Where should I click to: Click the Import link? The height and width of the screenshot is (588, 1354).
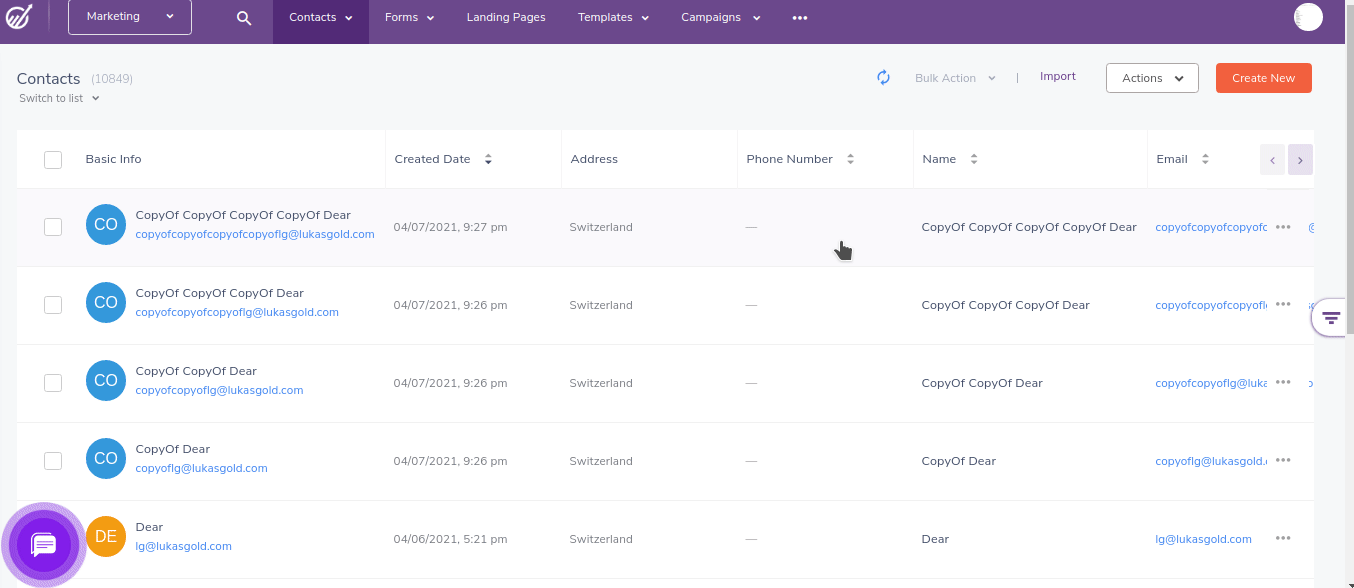pos(1058,76)
